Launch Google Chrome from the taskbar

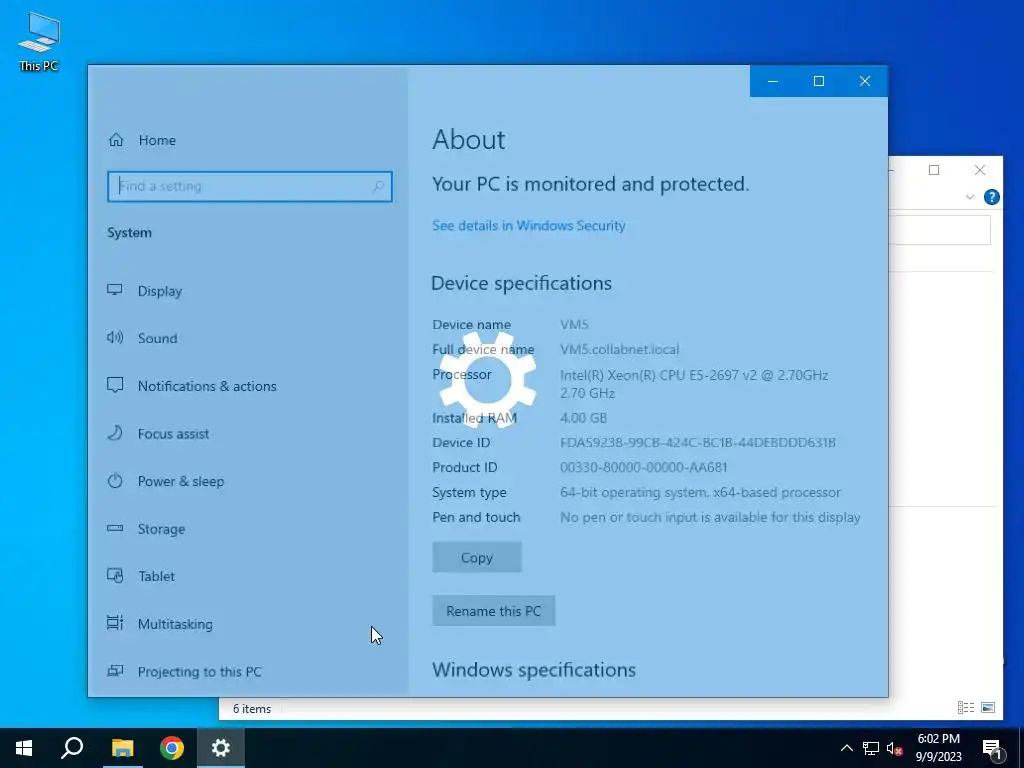pyautogui.click(x=172, y=748)
